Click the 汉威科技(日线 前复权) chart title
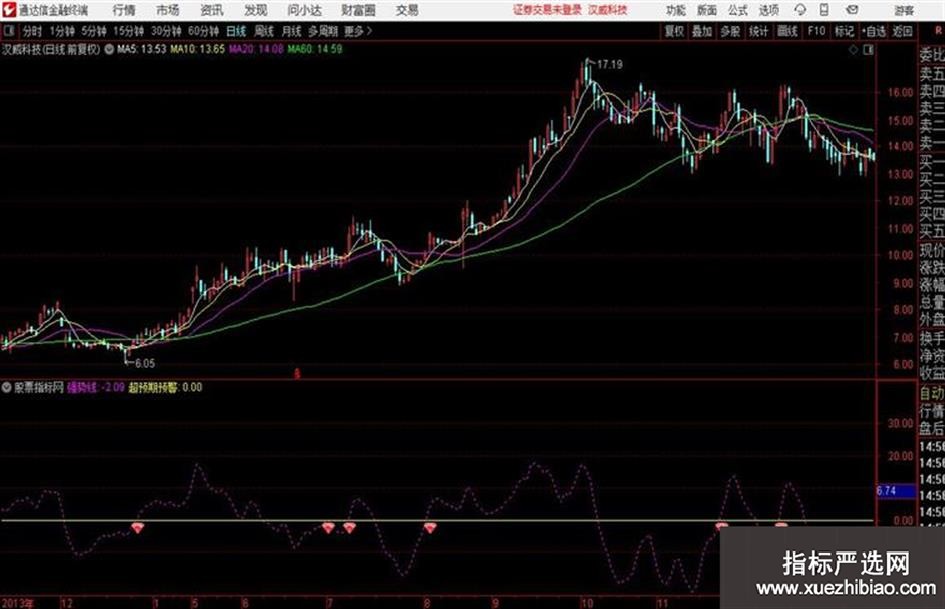Screen dimensions: 945x609 [x=51, y=49]
